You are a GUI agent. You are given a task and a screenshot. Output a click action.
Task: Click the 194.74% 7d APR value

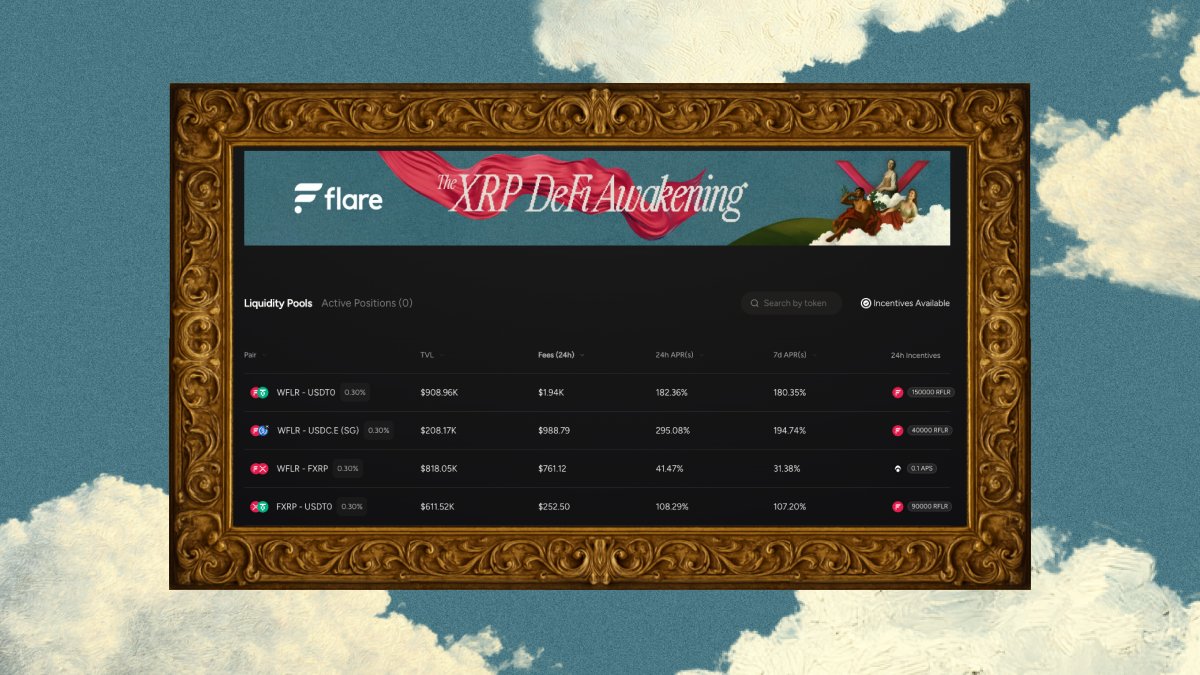pos(789,431)
